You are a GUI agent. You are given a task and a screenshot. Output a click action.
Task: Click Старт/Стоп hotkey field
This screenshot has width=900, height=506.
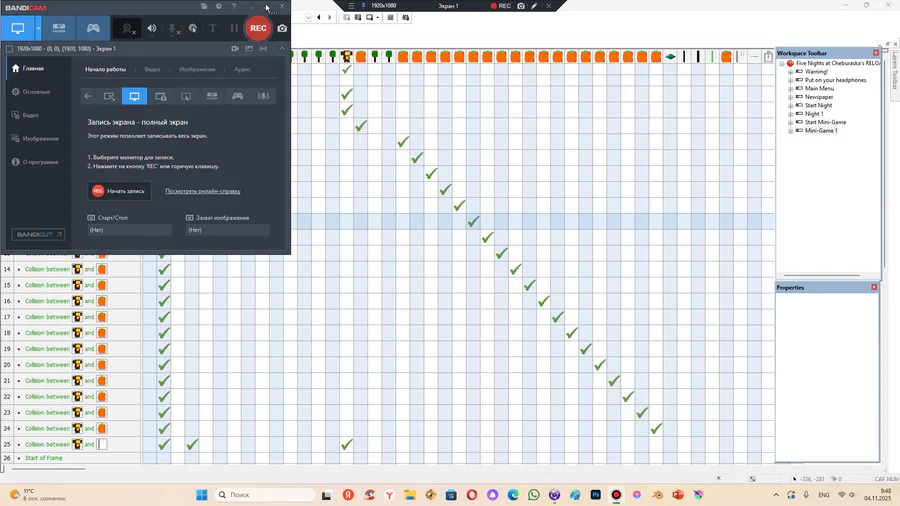click(x=129, y=230)
